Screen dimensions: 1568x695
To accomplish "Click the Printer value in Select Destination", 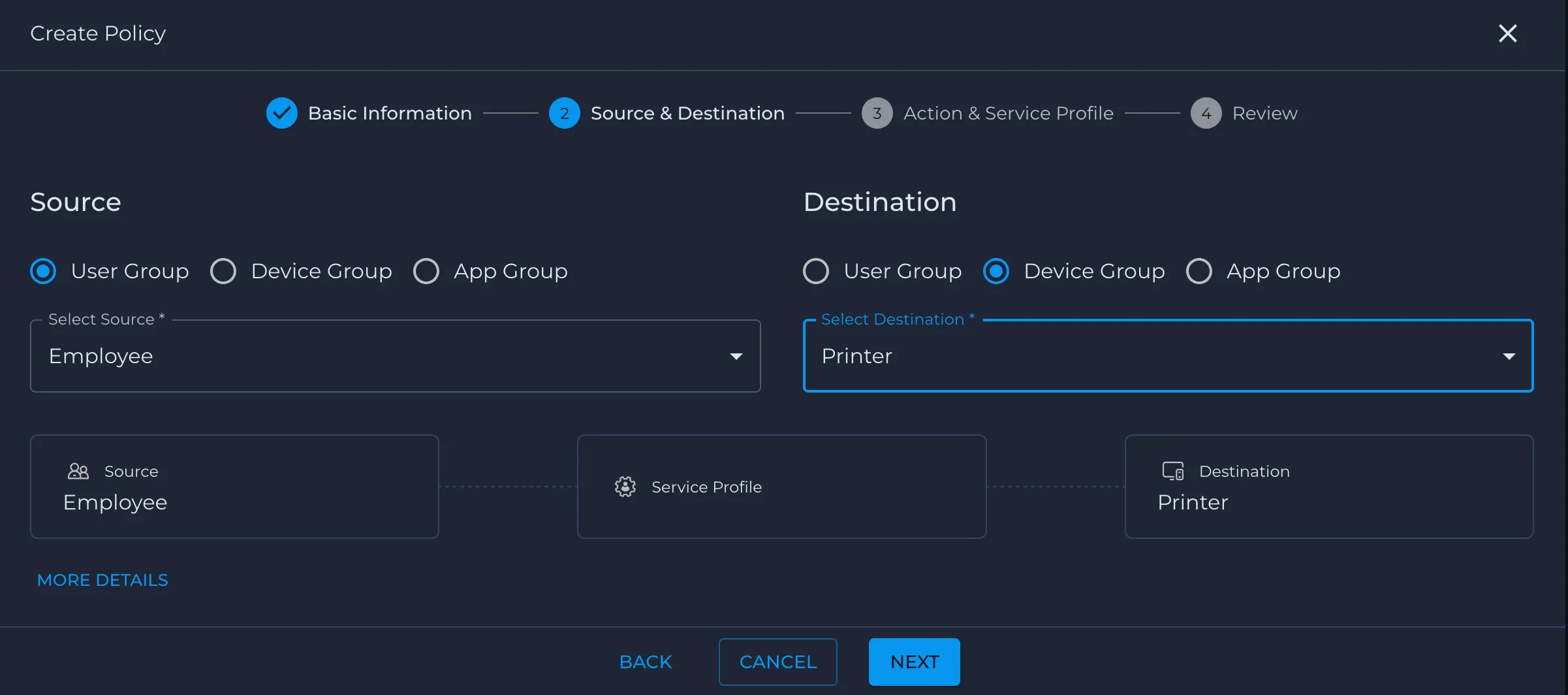I will (x=856, y=356).
